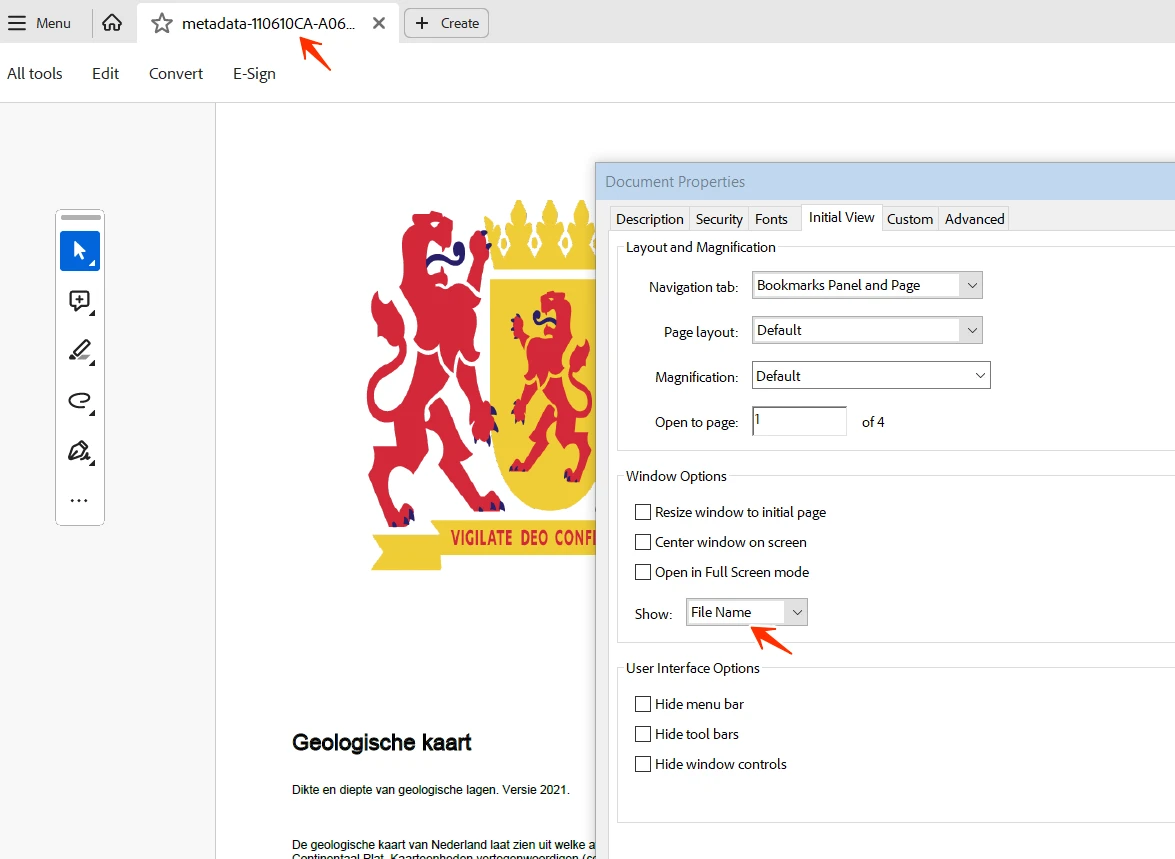Enable Resize window to initial page
The height and width of the screenshot is (859, 1175).
pyautogui.click(x=642, y=512)
